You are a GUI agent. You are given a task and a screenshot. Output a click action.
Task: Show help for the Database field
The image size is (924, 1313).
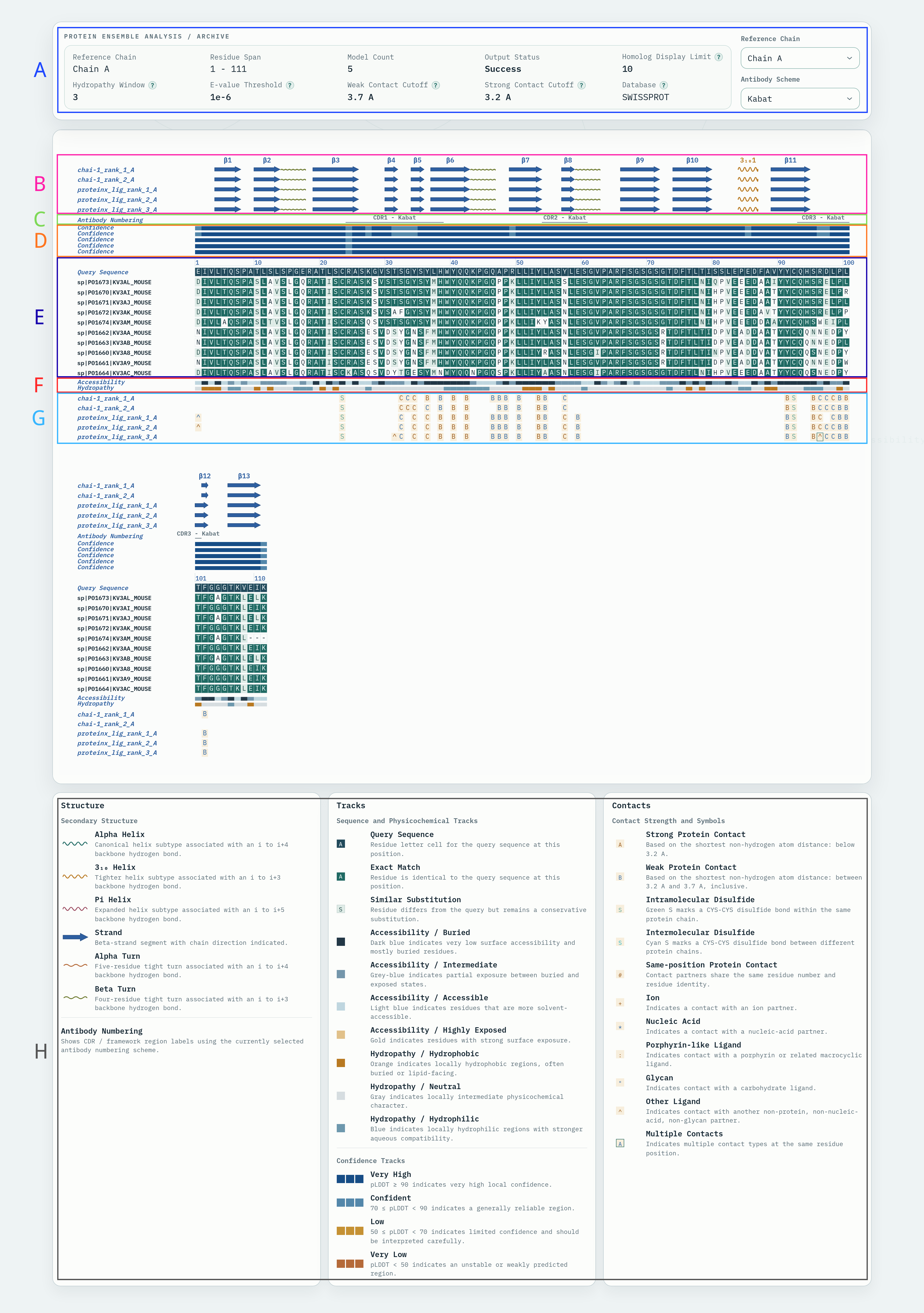(664, 85)
